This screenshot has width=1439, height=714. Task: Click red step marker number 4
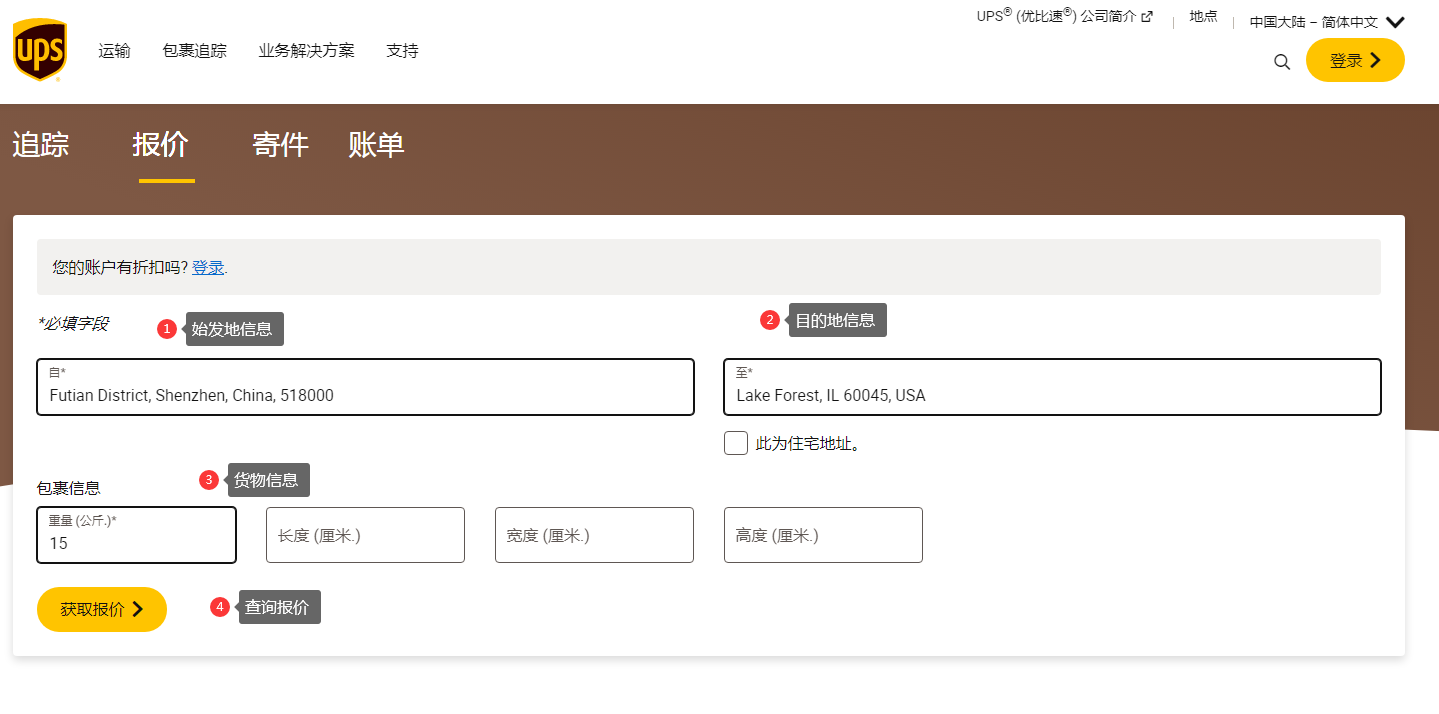219,607
